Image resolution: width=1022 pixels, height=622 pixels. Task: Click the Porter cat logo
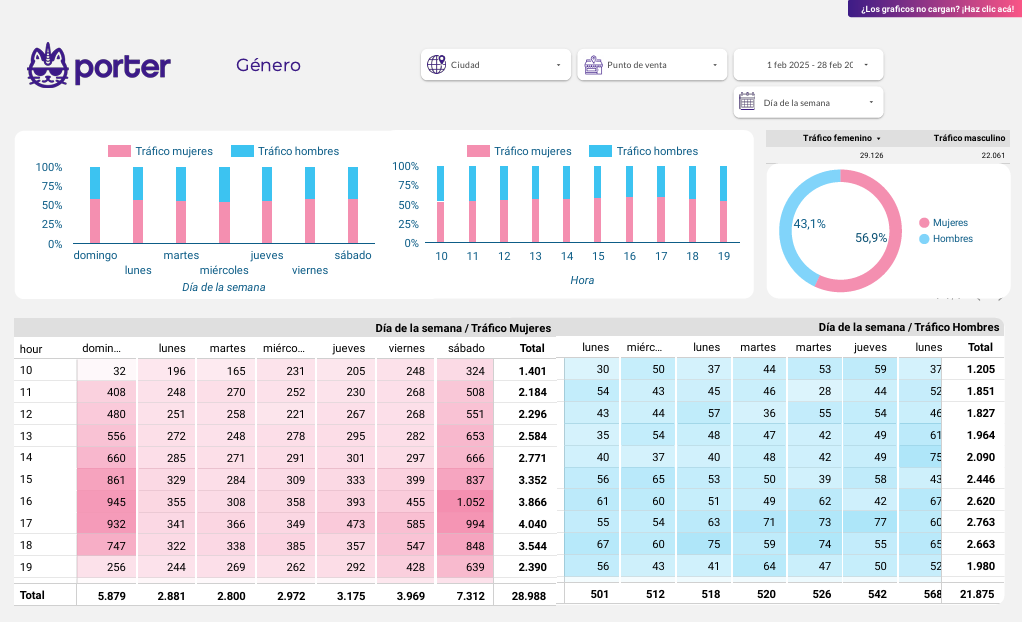47,65
